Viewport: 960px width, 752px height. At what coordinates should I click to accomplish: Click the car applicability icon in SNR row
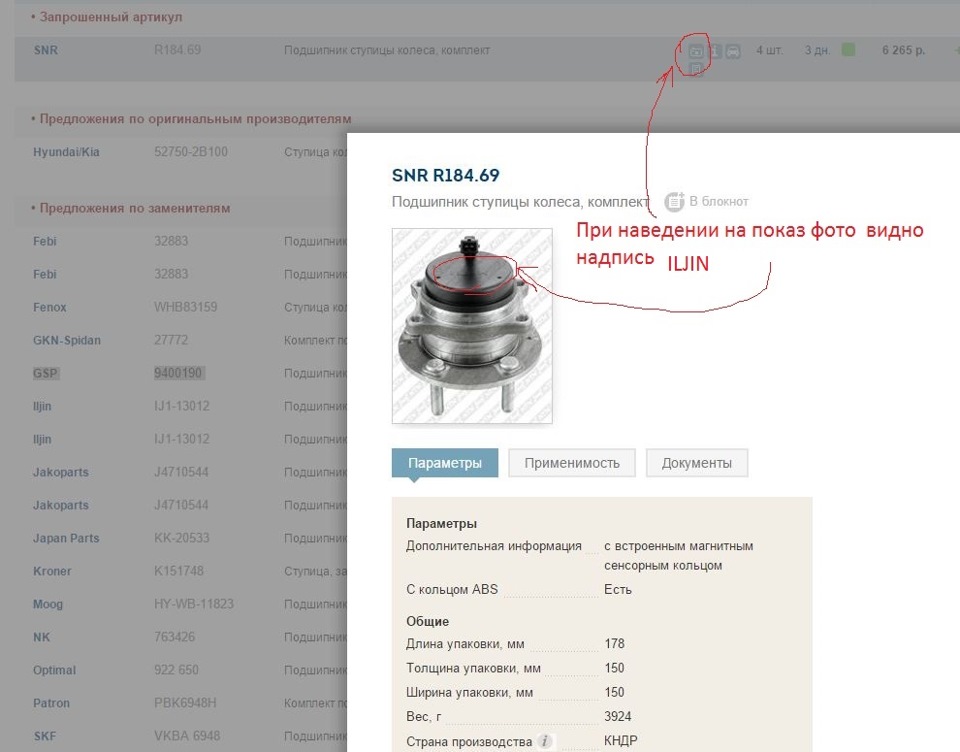coord(733,51)
